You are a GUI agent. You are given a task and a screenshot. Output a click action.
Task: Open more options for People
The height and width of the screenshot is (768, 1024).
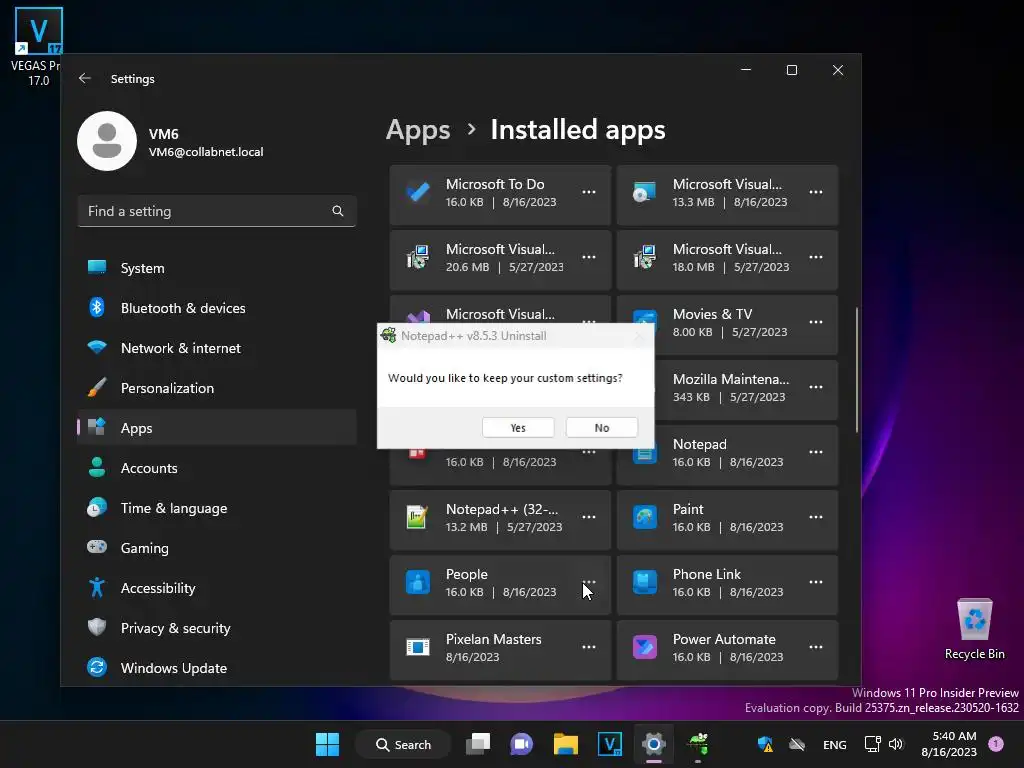point(588,582)
